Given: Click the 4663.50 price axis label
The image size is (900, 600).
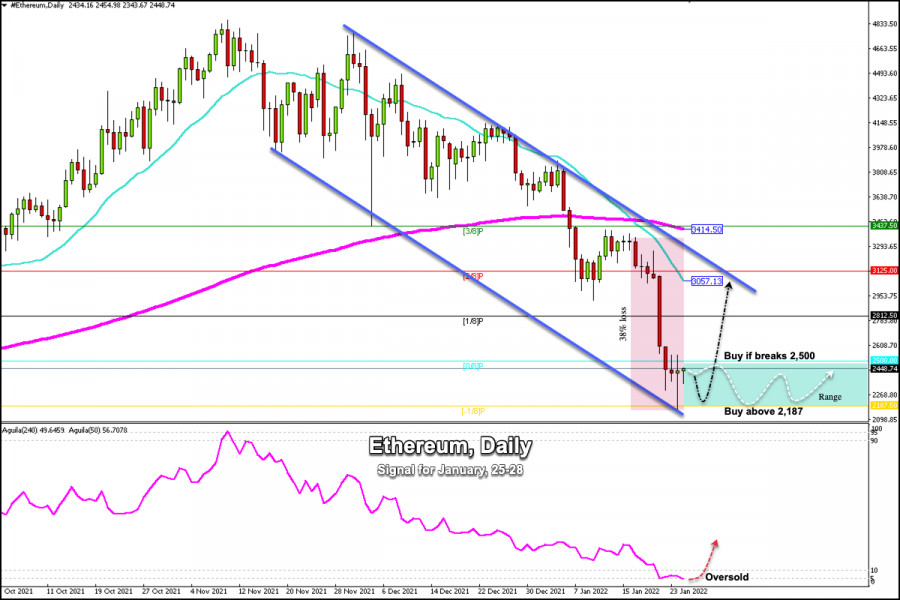Looking at the screenshot, I should (x=885, y=48).
